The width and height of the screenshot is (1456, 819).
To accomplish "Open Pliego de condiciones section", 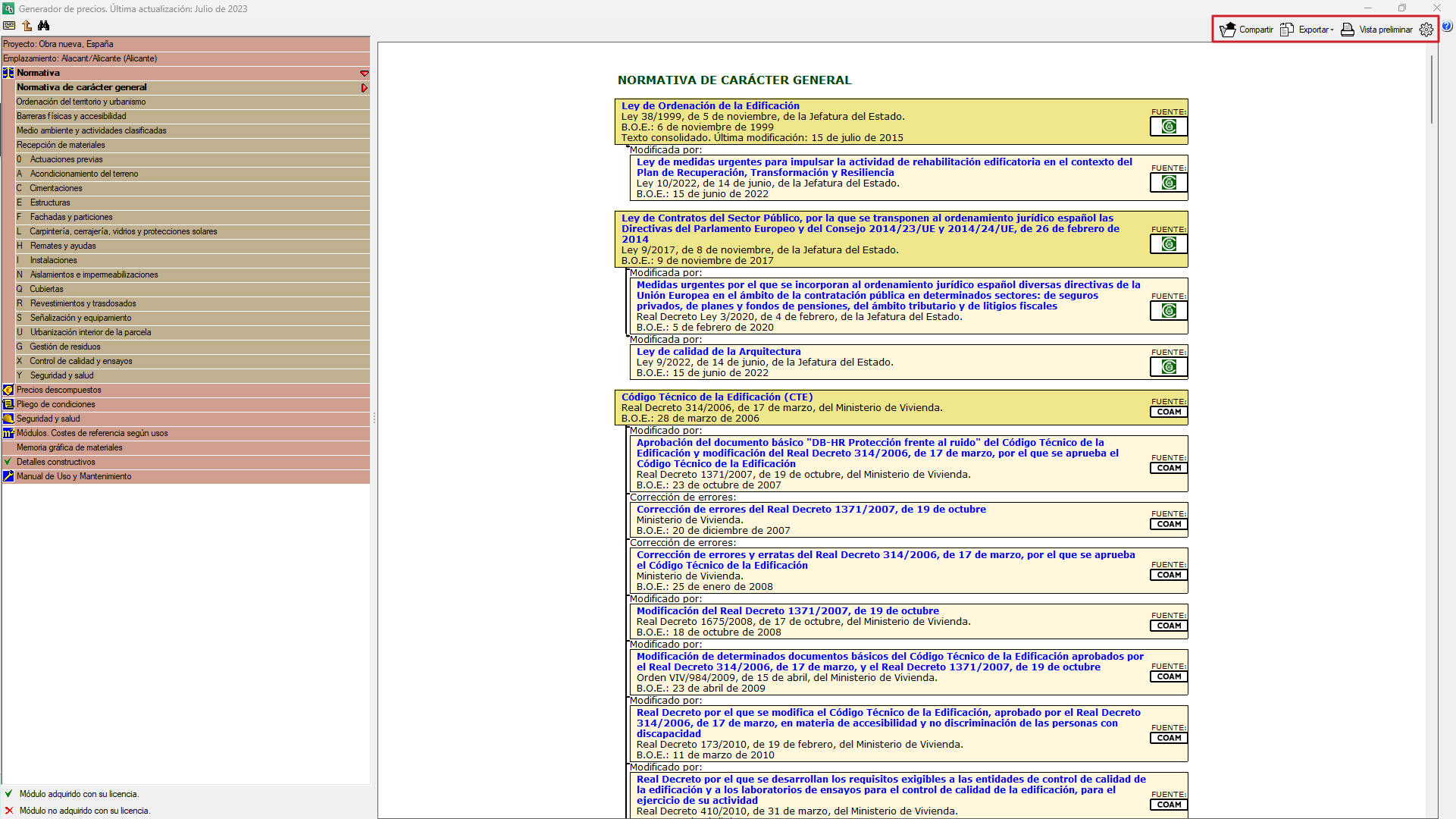I will coord(56,404).
